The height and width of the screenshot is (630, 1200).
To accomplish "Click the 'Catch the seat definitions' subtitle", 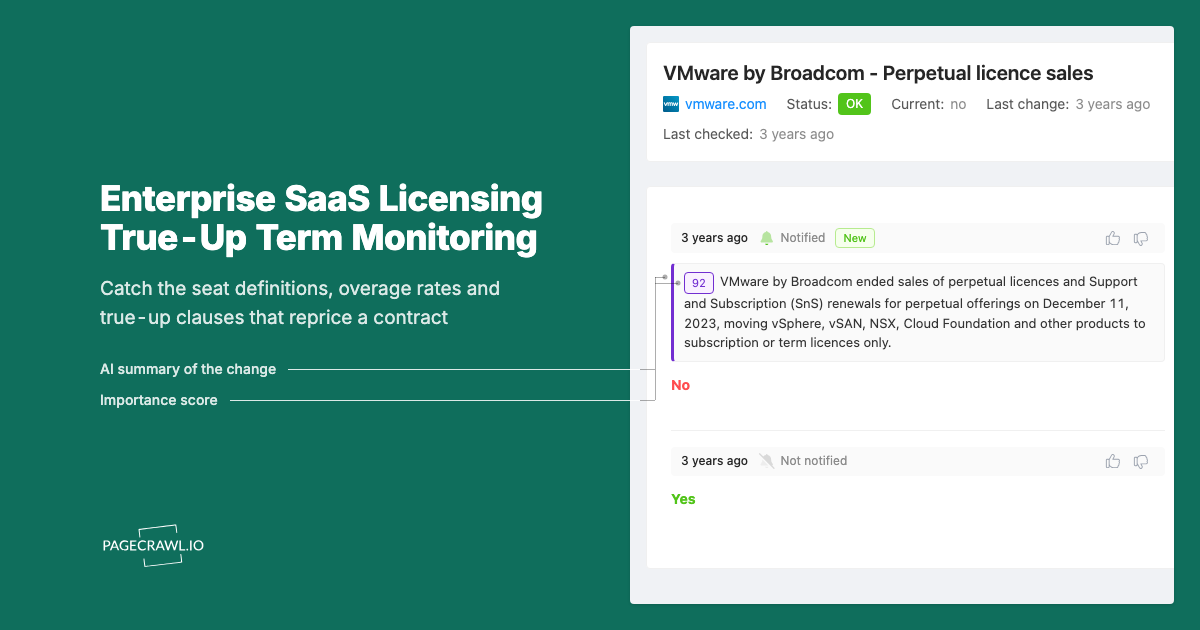I will pyautogui.click(x=300, y=303).
